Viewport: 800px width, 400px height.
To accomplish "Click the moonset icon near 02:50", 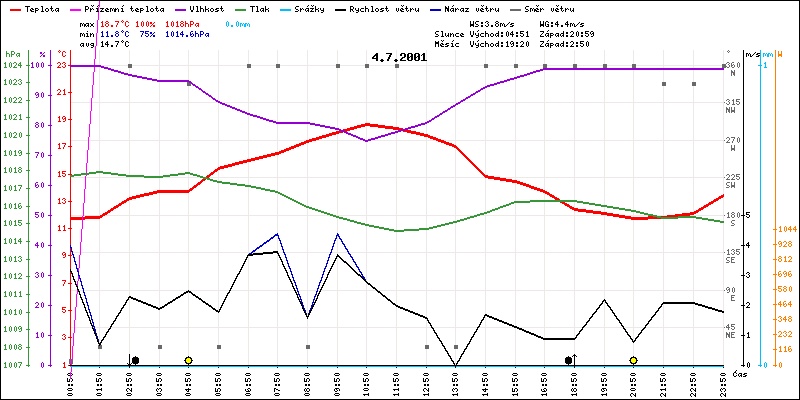I will click(133, 359).
